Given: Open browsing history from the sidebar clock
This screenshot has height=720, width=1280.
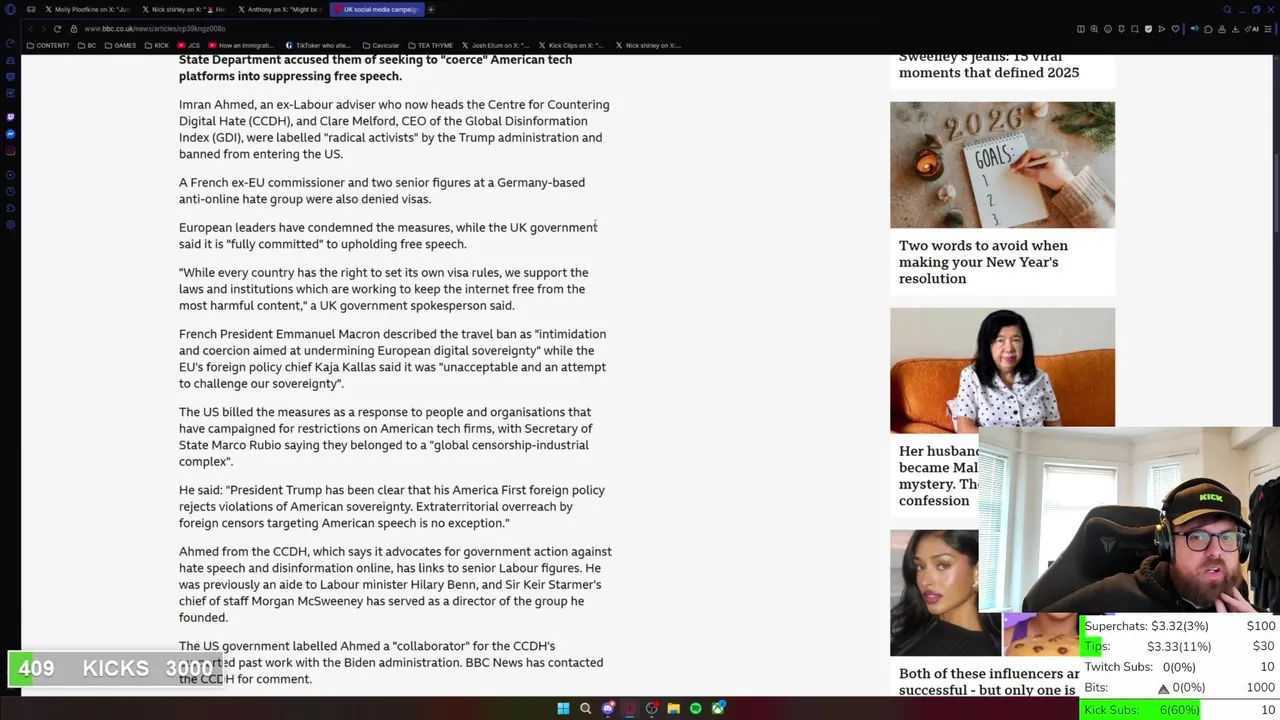Looking at the screenshot, I should pos(11,191).
